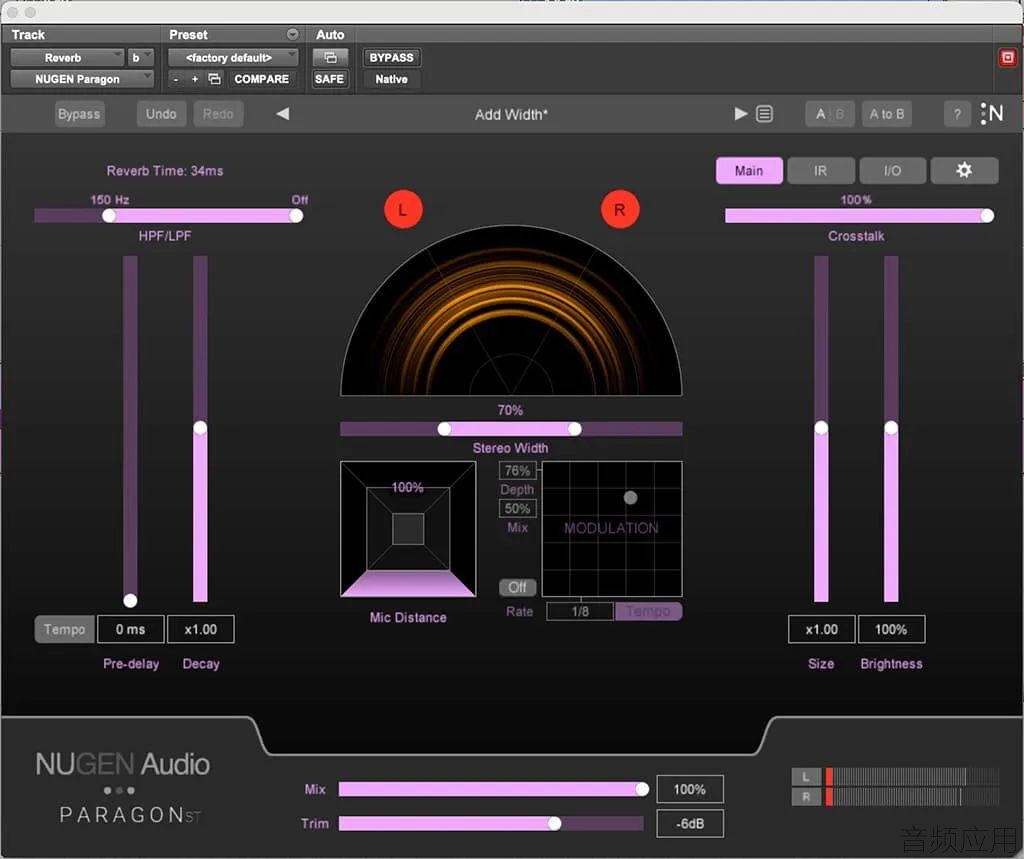
Task: Click the Size x1.00 value field
Action: (822, 629)
